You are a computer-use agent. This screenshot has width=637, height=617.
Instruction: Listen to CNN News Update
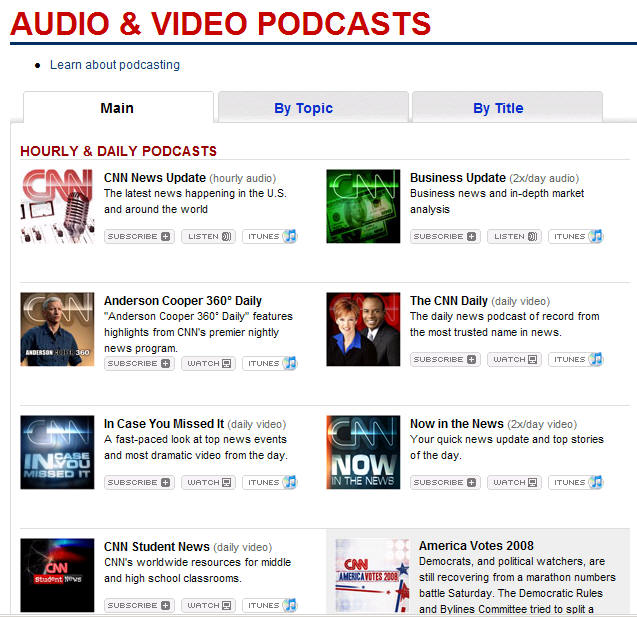(x=208, y=236)
